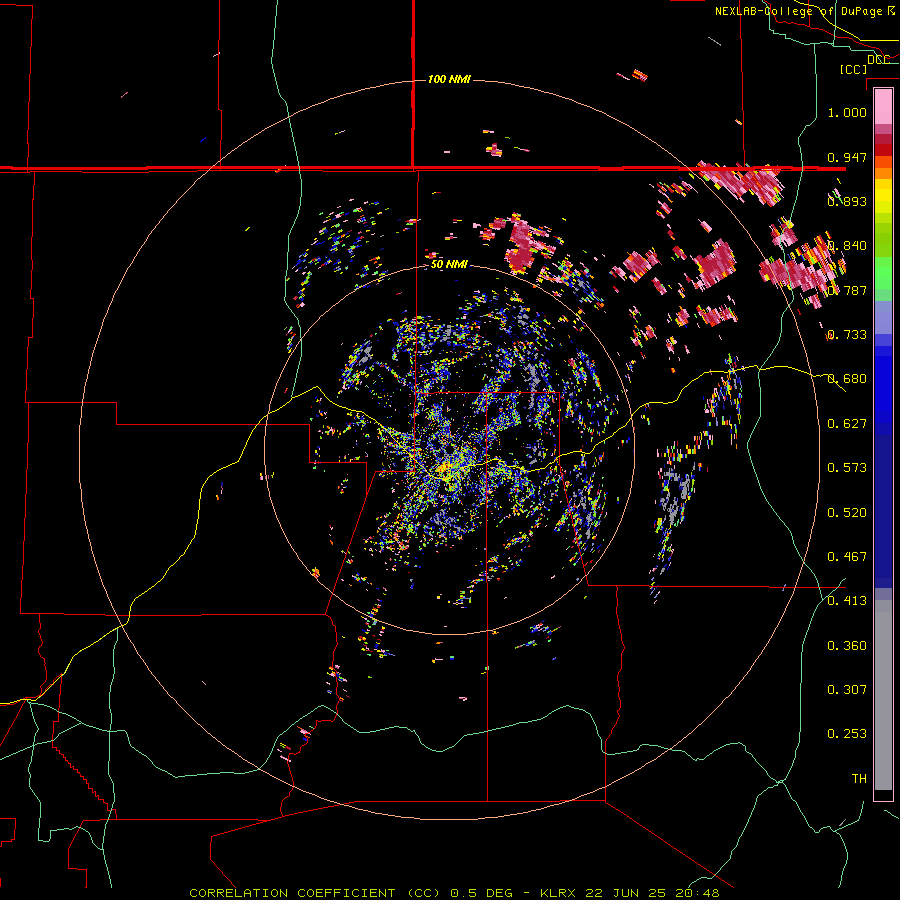Click the 1.000 scale value

tap(847, 112)
